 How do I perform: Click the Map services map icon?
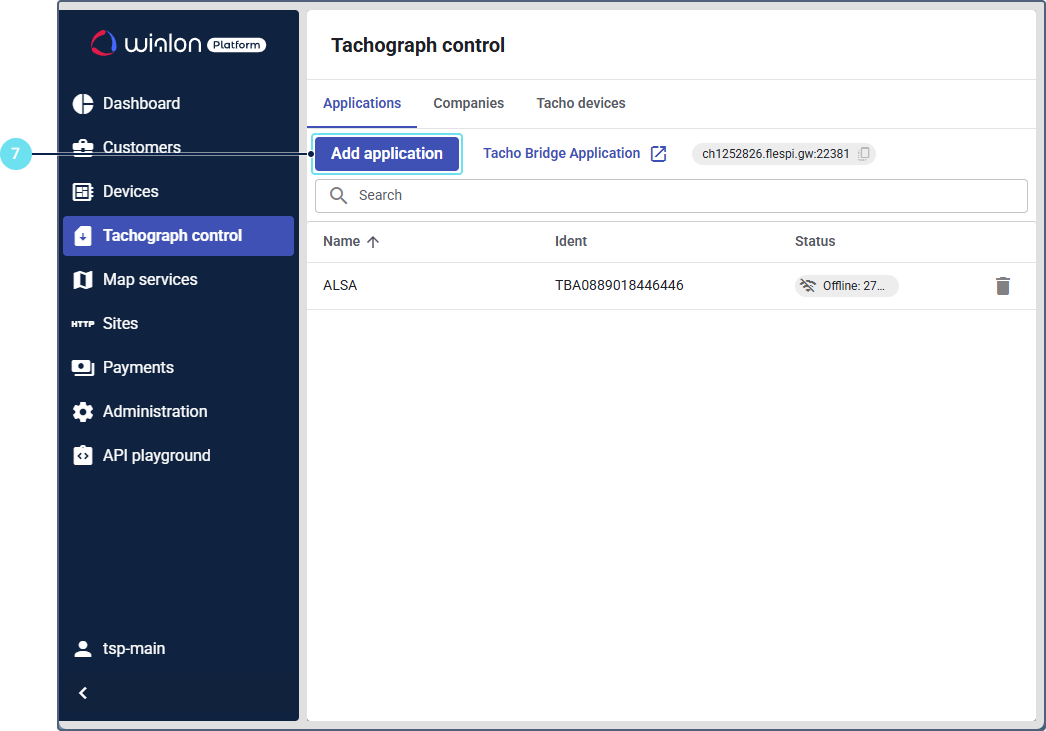(83, 280)
